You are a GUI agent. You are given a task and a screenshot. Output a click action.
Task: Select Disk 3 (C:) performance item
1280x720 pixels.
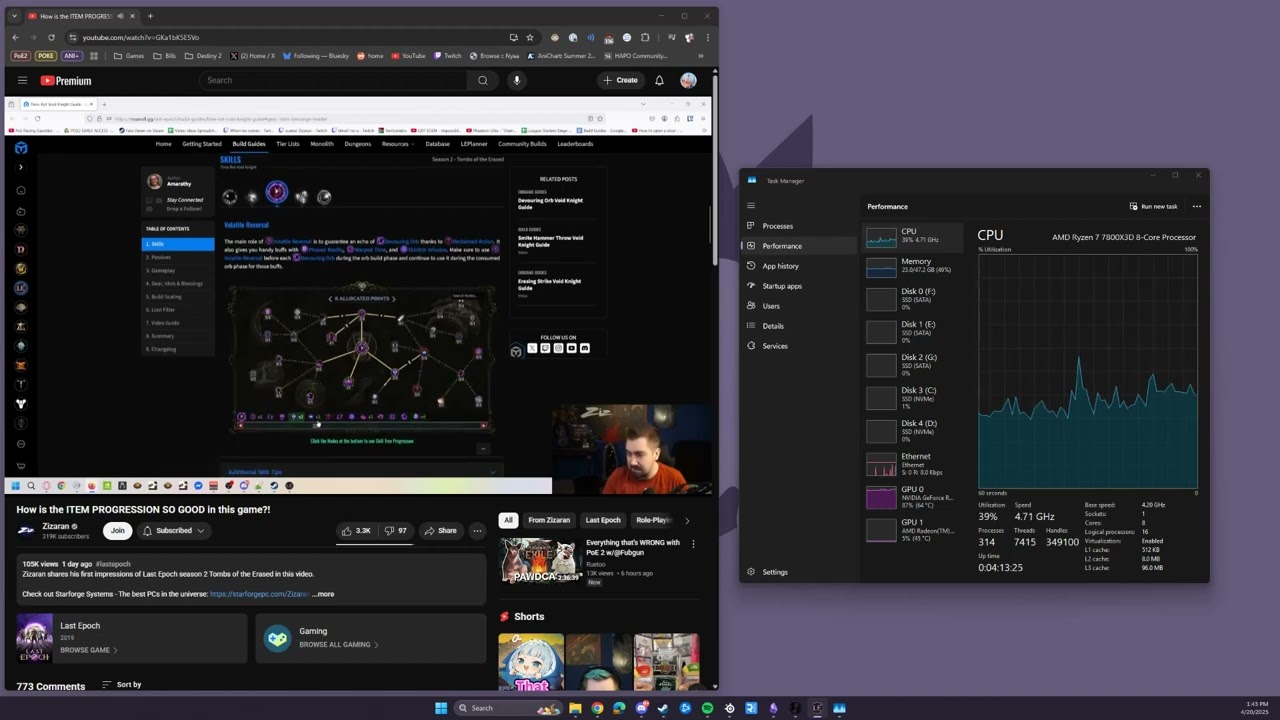click(913, 398)
